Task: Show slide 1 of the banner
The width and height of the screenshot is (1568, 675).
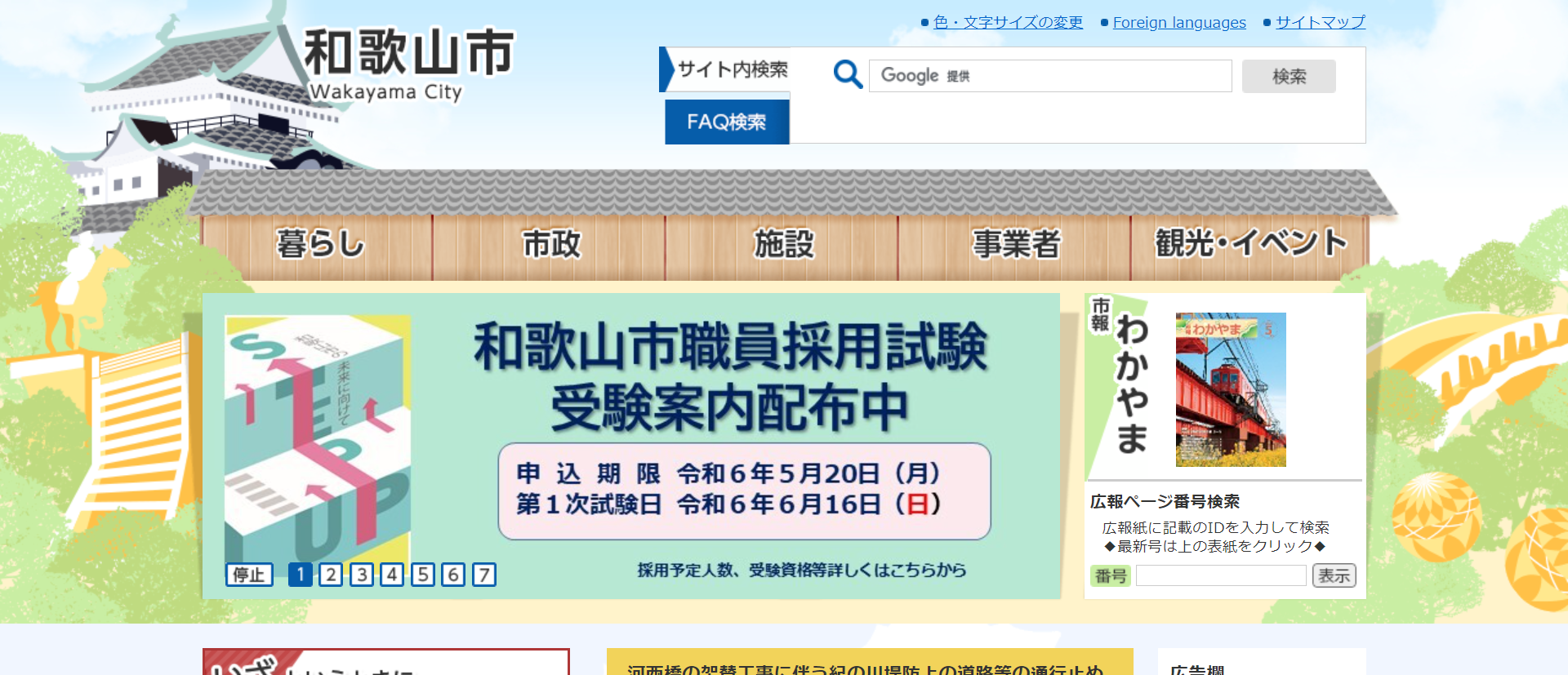Action: tap(300, 575)
